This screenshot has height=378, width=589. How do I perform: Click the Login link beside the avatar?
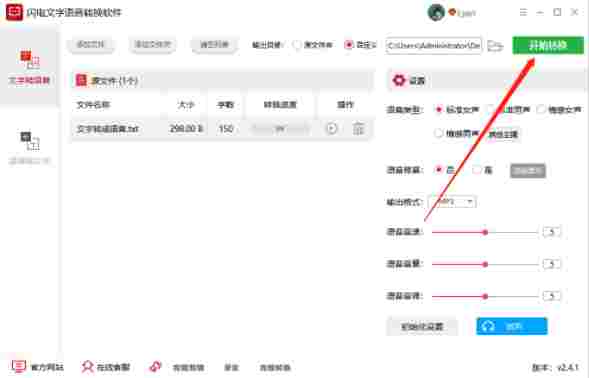[467, 14]
